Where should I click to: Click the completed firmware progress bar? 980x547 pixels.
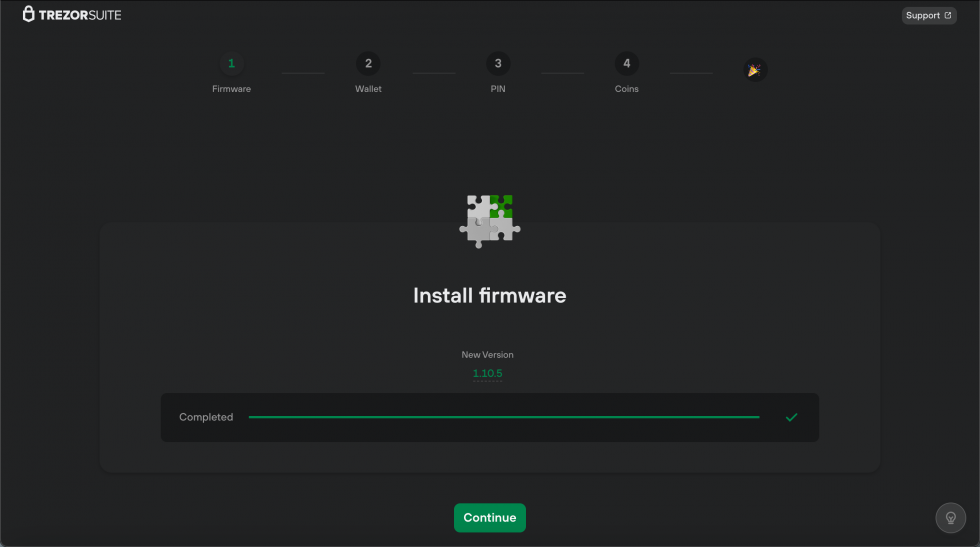point(504,417)
